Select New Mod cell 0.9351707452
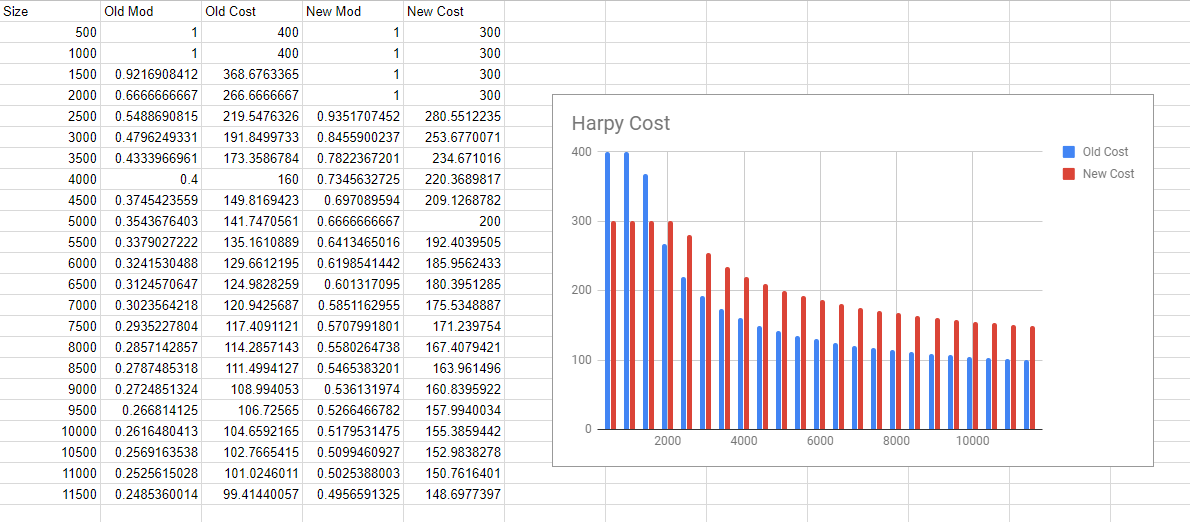The image size is (1190, 522). pos(353,117)
